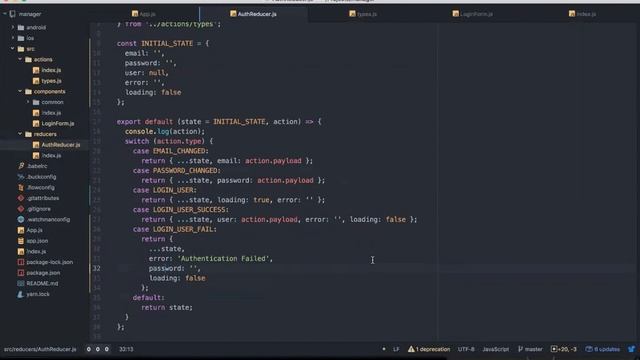Click the .flowconfig file icon
Screen dimensions: 640x360
click(21, 187)
